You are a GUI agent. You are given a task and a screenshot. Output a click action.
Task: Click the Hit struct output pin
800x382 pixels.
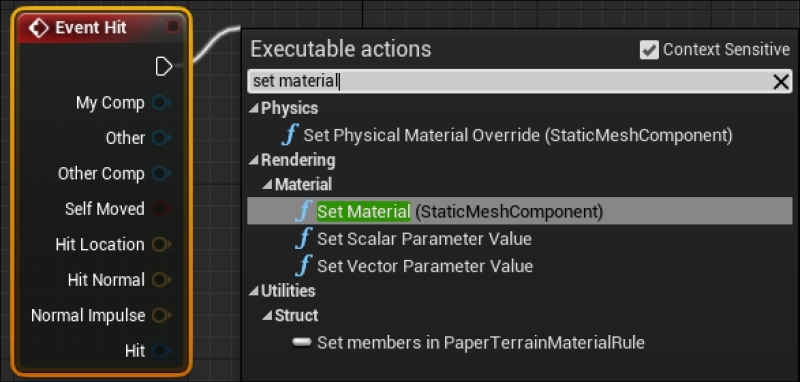(161, 351)
